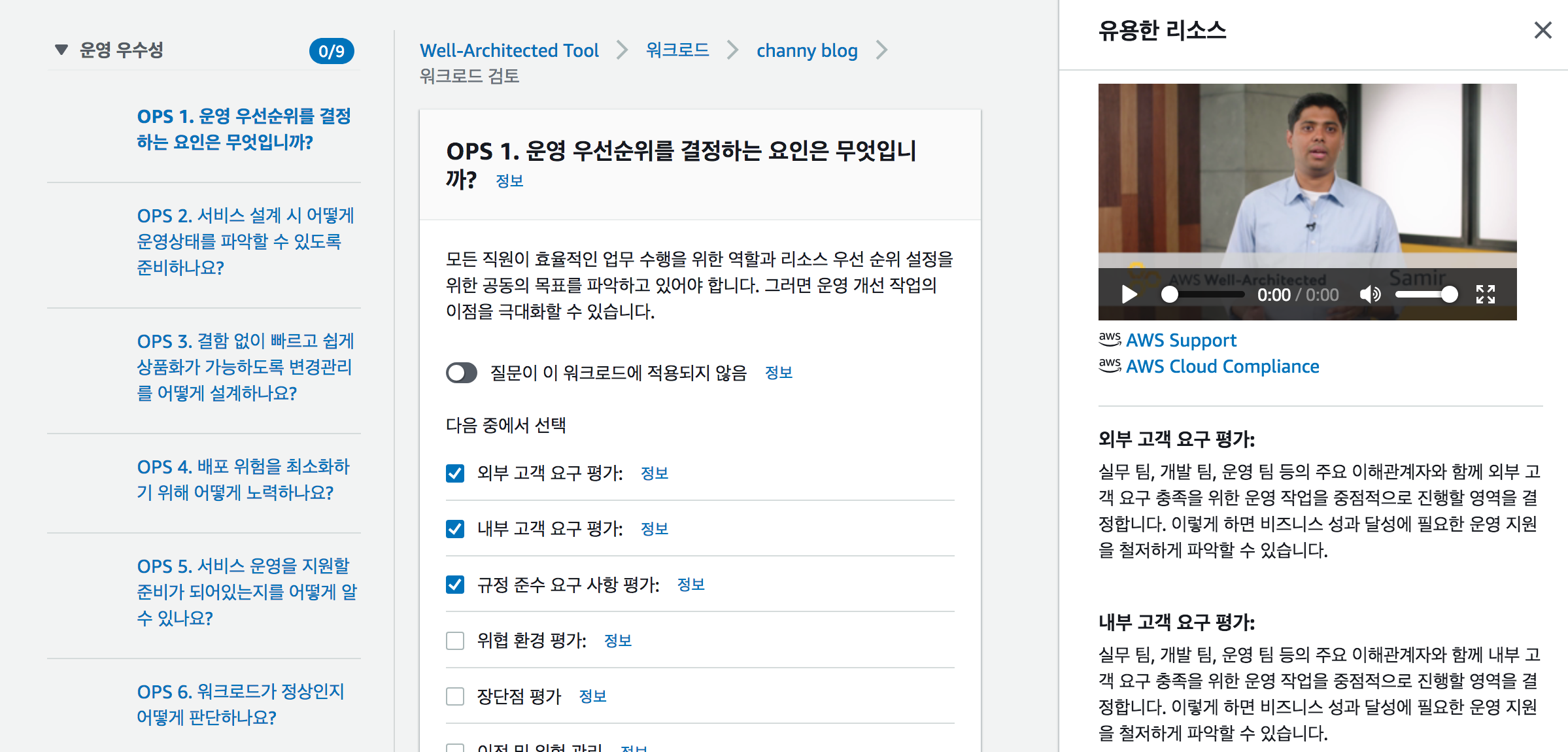Collapse the 운영 우수성 section
Screen dimensions: 1568x752
tap(61, 50)
